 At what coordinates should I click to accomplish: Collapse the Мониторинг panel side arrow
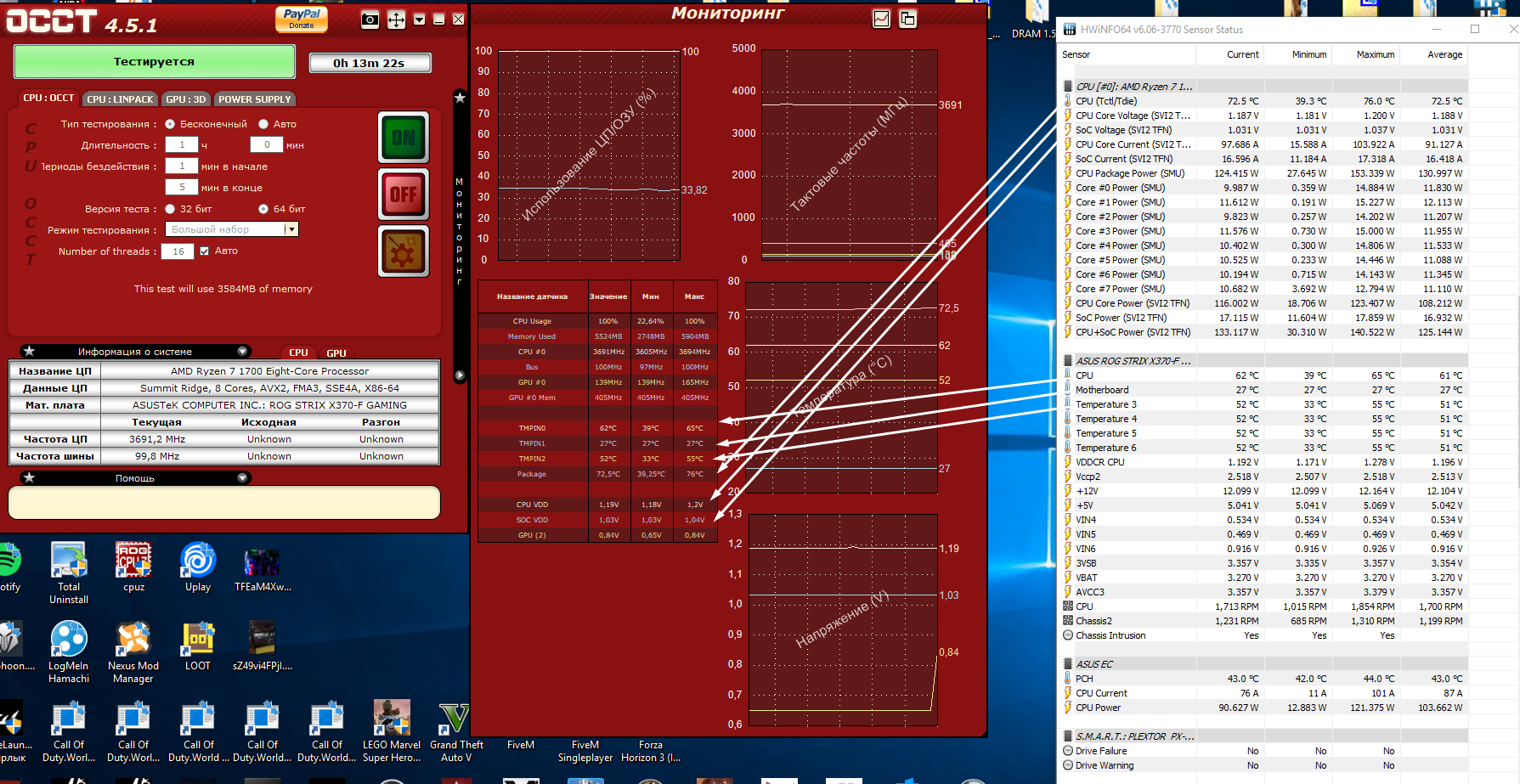[x=460, y=375]
